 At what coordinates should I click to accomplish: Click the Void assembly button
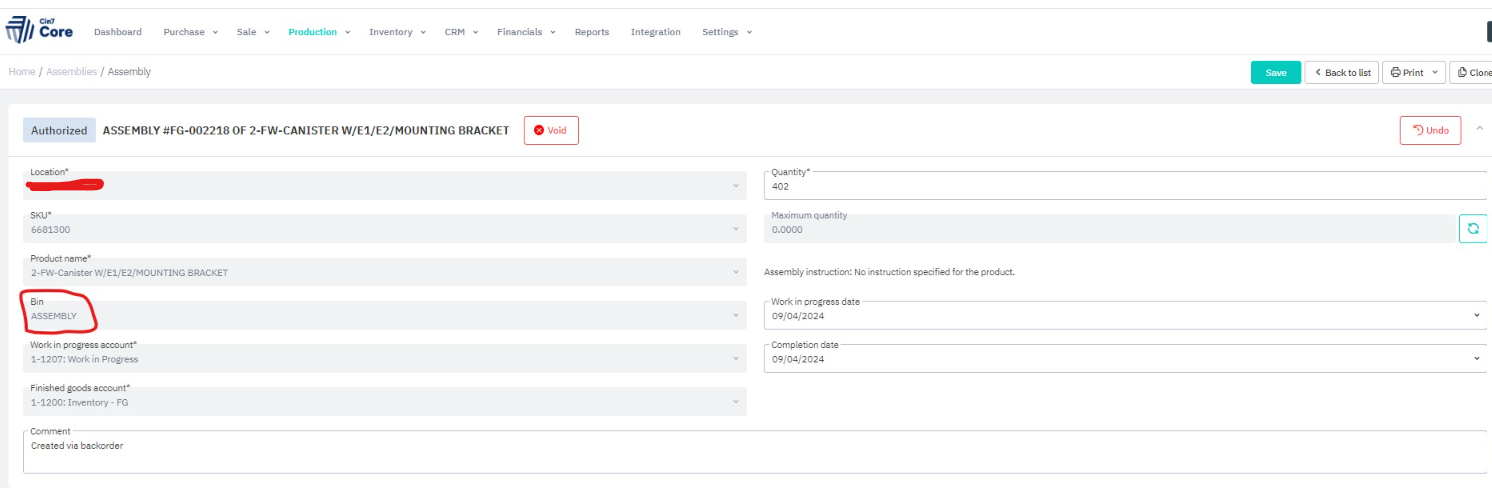[551, 130]
